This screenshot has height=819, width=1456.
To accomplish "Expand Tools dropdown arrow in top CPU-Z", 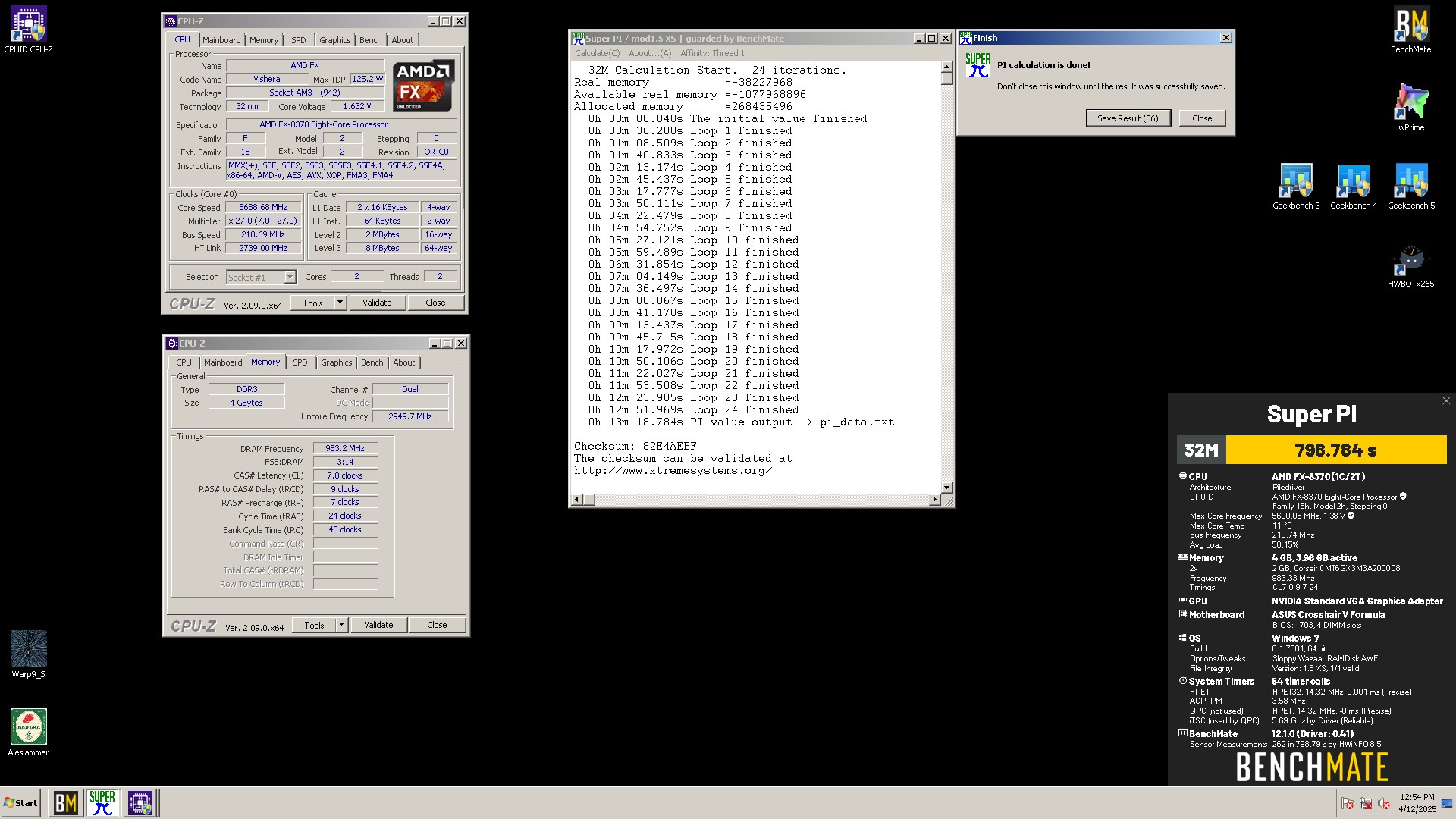I will [340, 303].
